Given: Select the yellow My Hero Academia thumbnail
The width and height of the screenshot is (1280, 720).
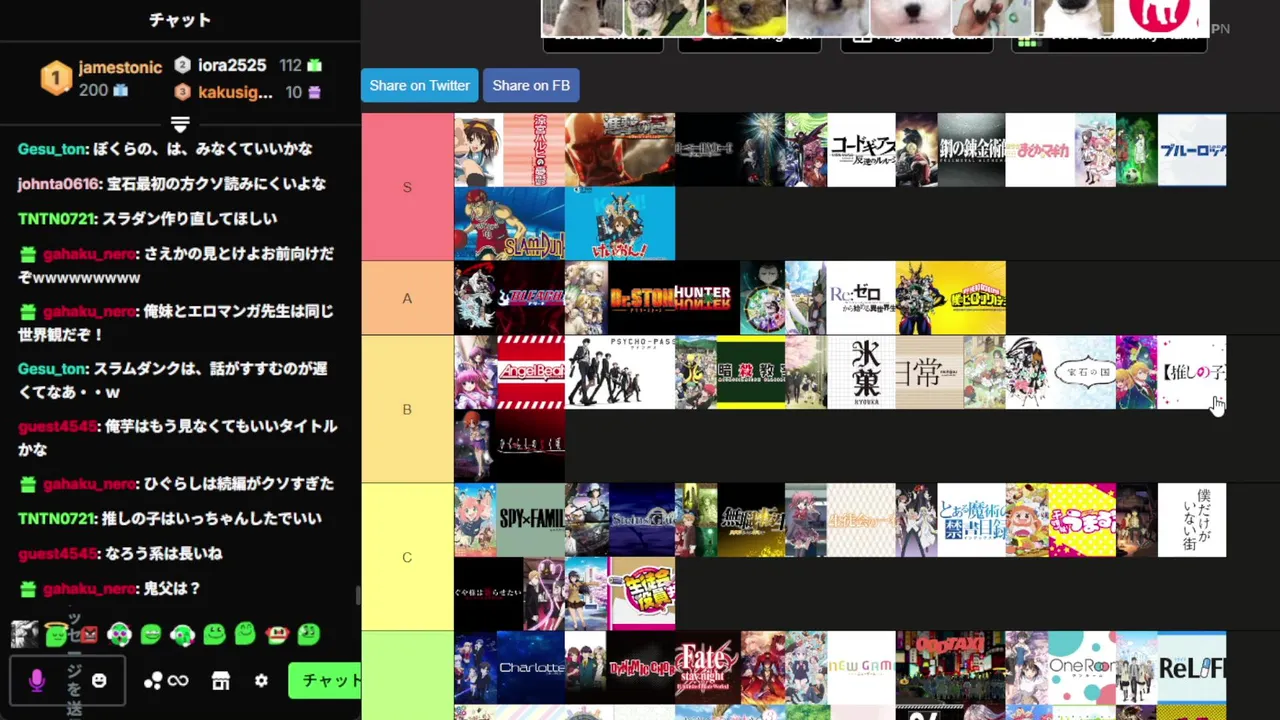Looking at the screenshot, I should click(x=951, y=298).
